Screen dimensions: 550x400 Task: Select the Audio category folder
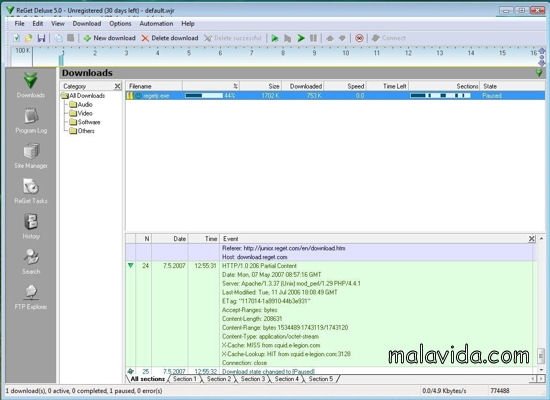coord(81,104)
